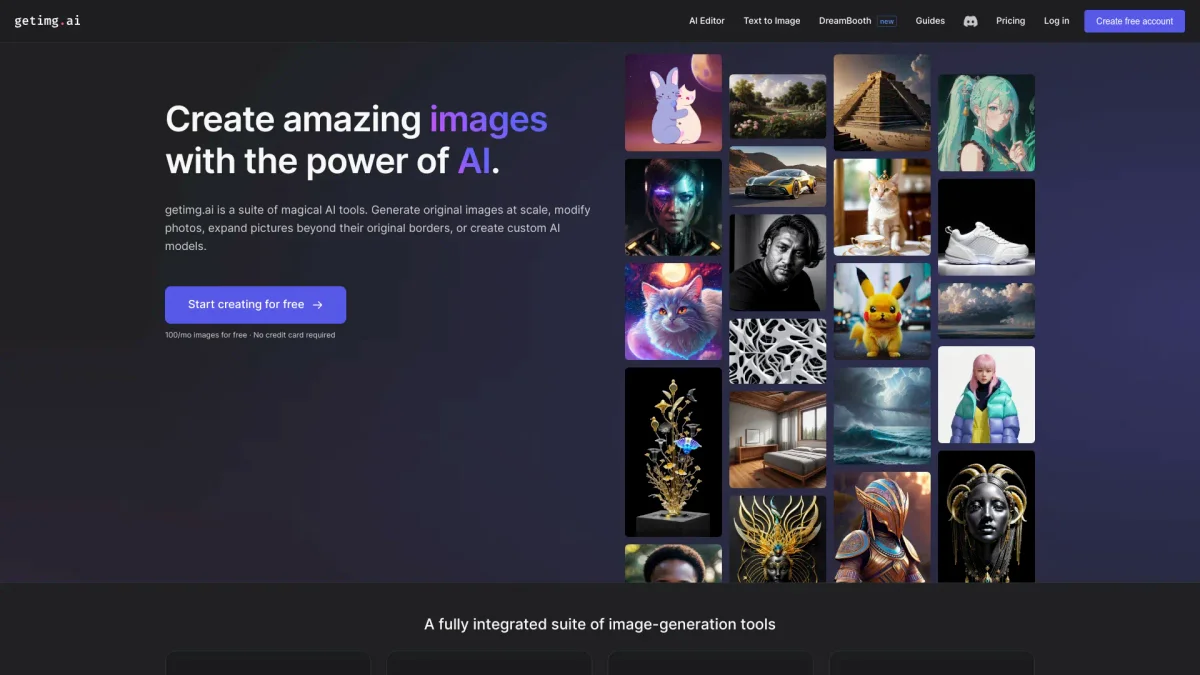Click the getimg.ai logo
This screenshot has width=1200, height=675.
47,20
